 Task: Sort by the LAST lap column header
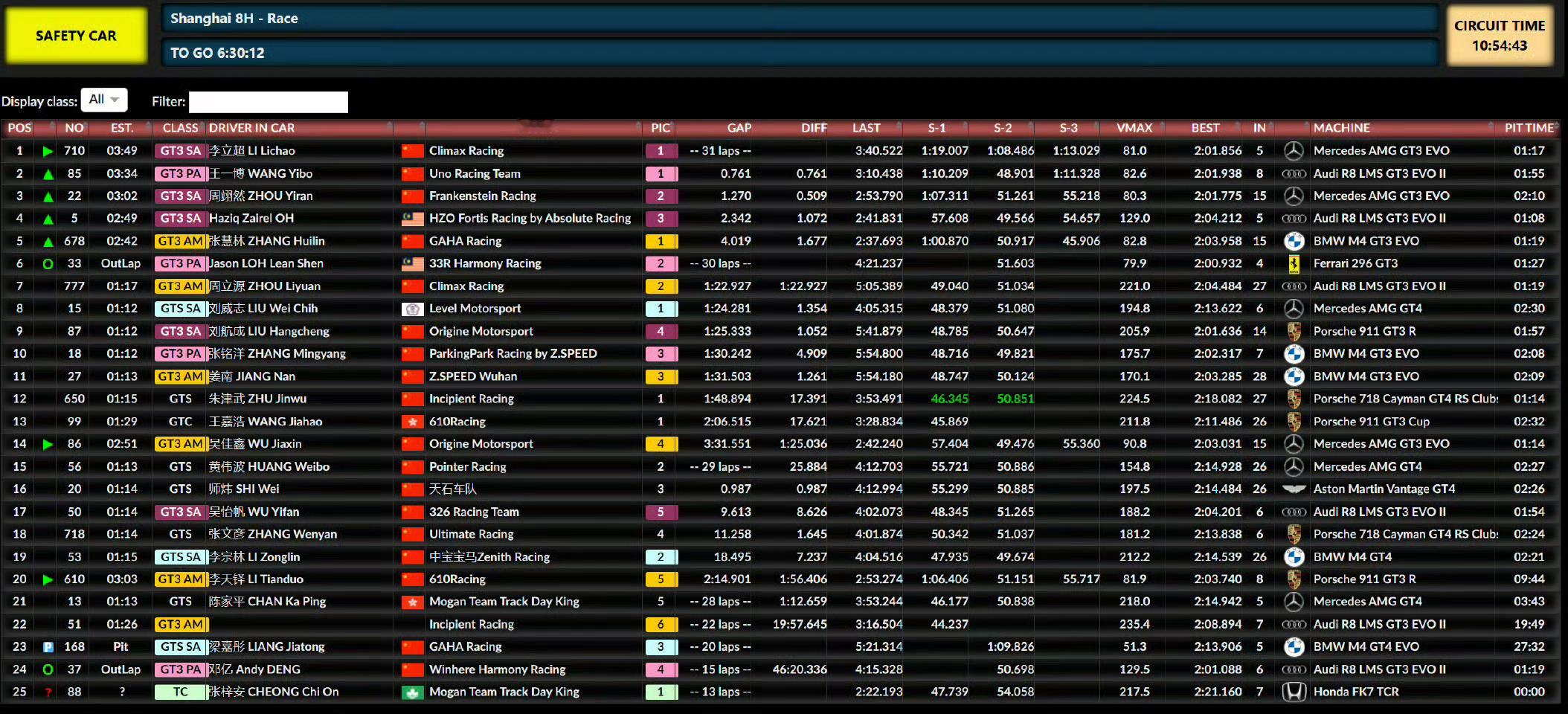click(867, 128)
